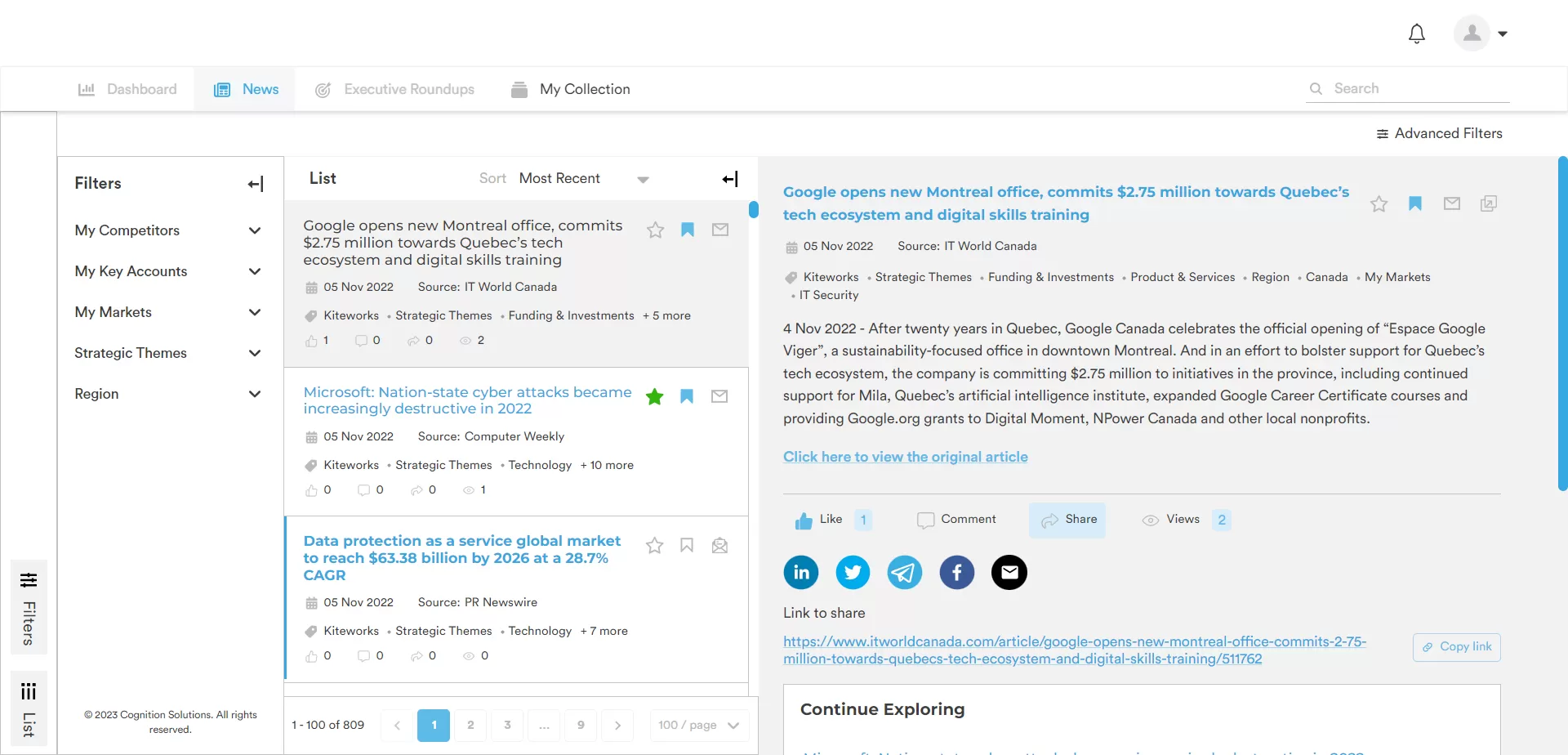Collapse the List panel with the arrow icon
Image resolution: width=1568 pixels, height=755 pixels.
[730, 179]
